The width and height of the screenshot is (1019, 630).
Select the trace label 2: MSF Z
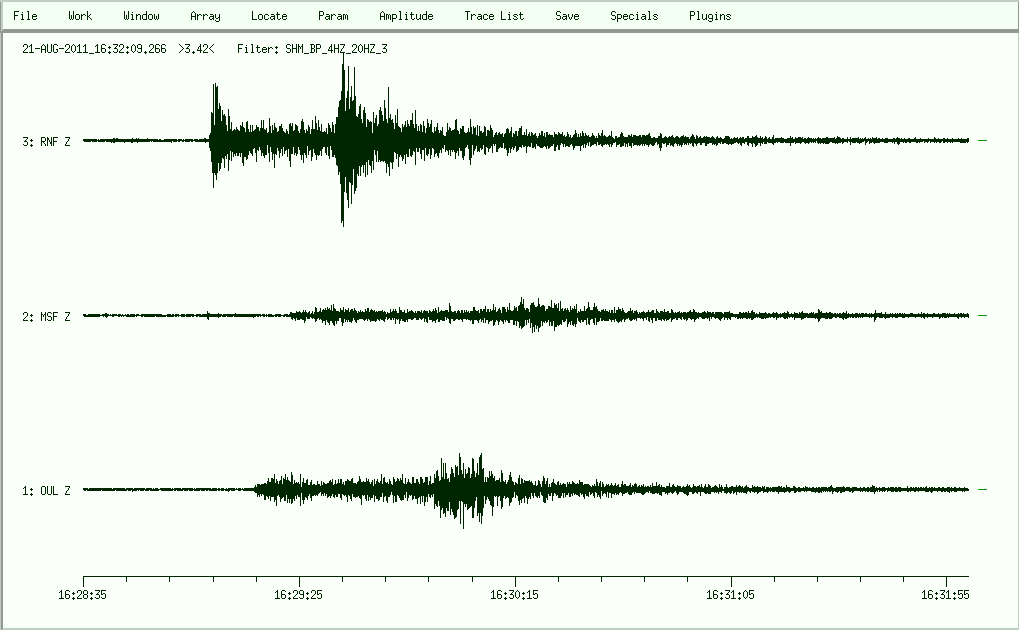click(46, 317)
